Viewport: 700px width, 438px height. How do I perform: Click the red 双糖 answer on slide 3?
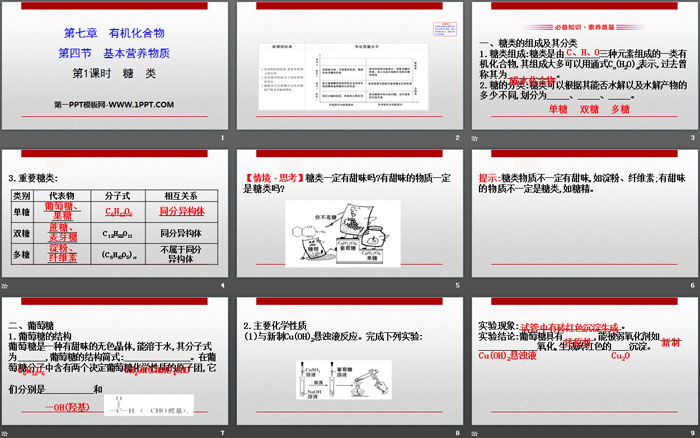click(x=589, y=109)
